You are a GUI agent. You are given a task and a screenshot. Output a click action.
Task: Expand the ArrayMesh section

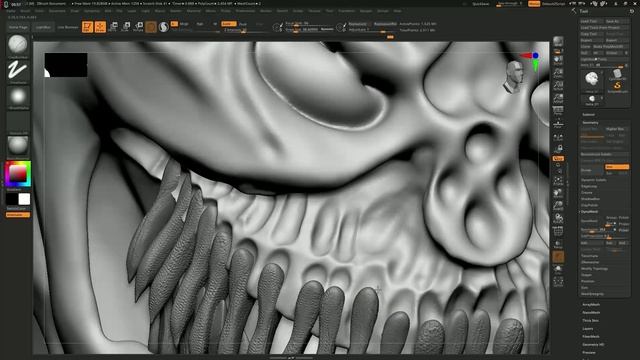point(591,304)
